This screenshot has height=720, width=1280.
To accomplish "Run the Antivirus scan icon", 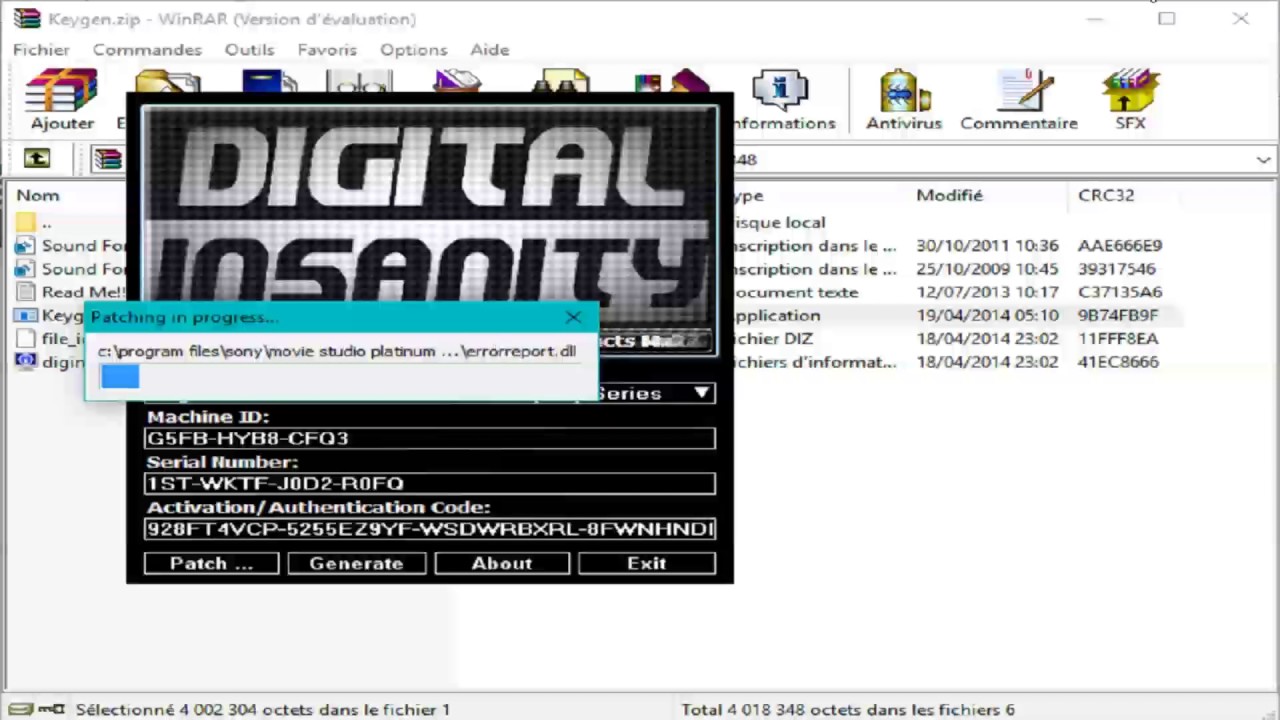I will coord(904,92).
